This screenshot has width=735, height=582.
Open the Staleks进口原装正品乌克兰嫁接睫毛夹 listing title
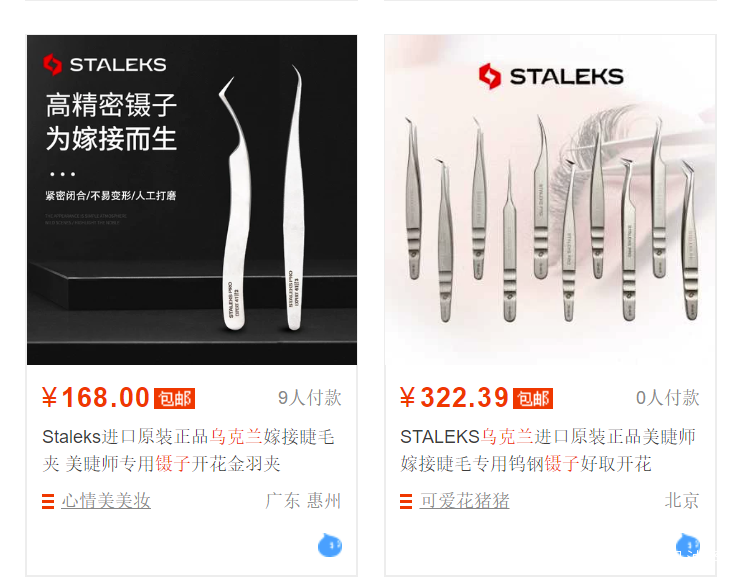[x=188, y=450]
